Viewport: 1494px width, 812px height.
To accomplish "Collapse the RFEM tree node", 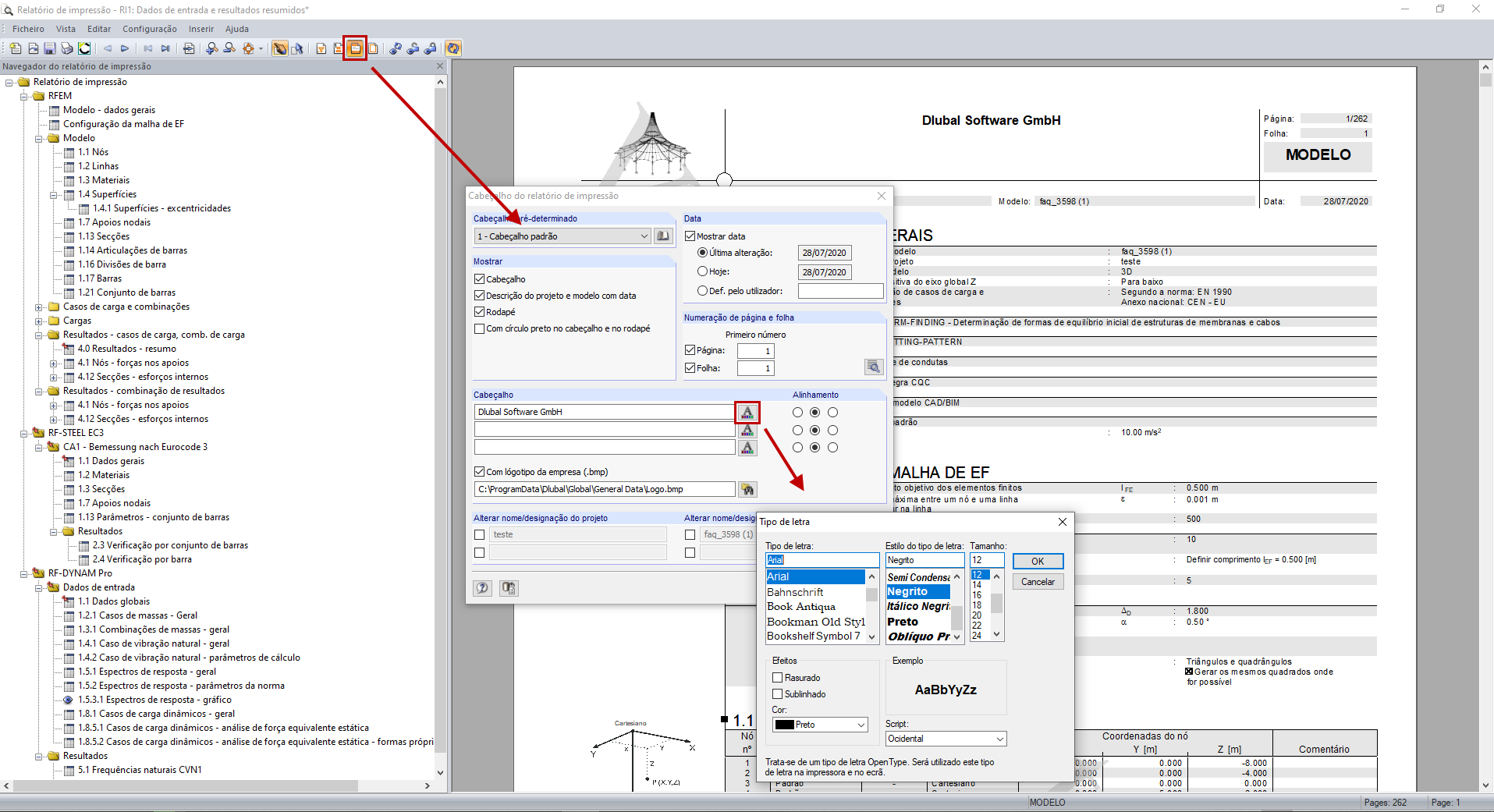I will point(24,96).
